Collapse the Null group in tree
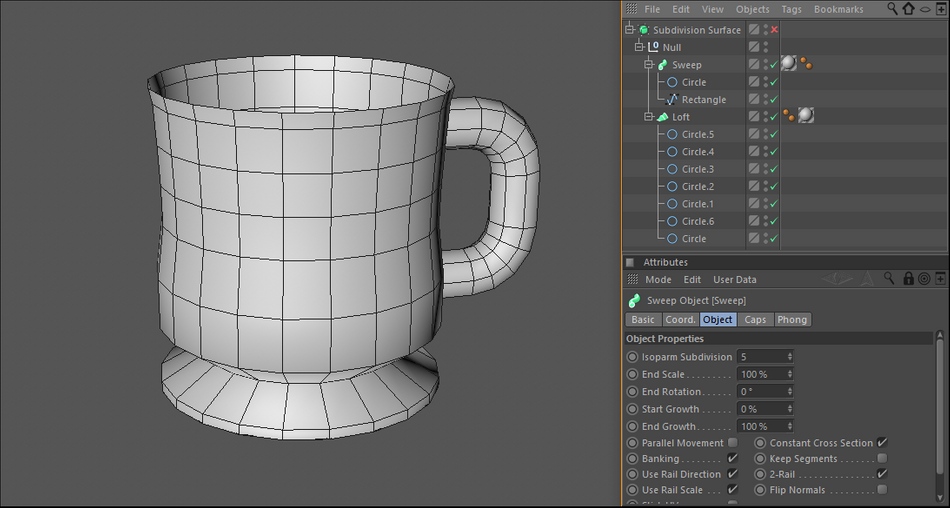Screen dimensions: 950x508 (x=639, y=47)
